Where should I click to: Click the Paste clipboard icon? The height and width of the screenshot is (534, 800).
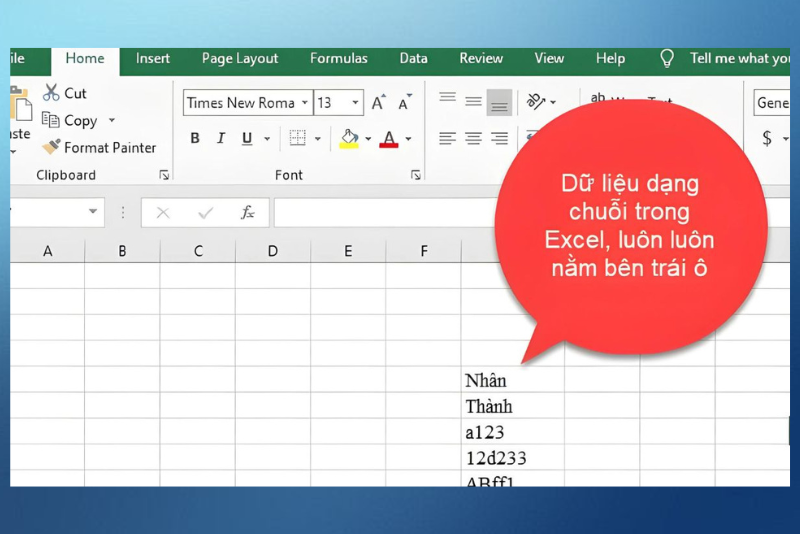tap(21, 104)
